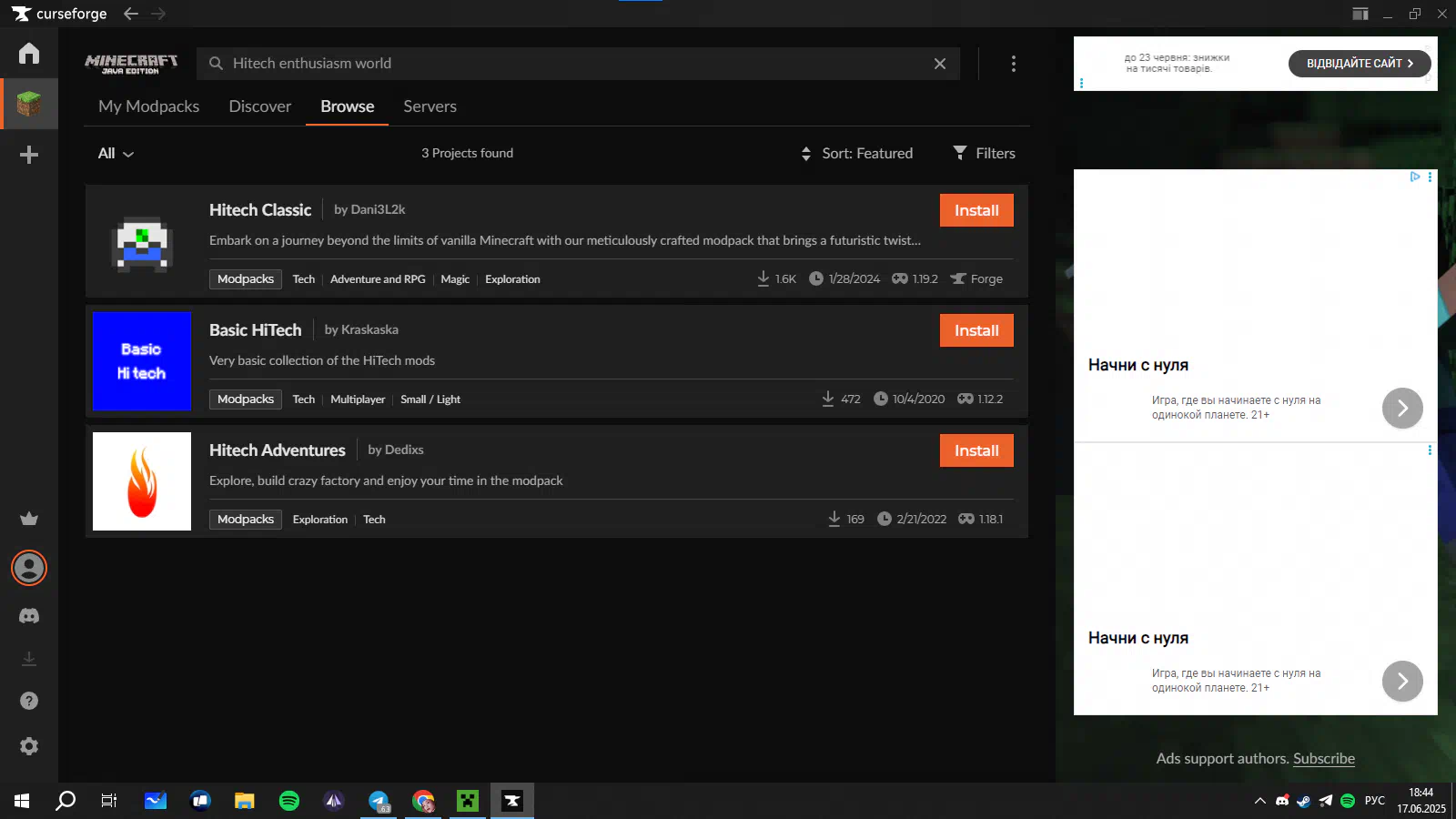Click the Magic category tag

tap(455, 279)
